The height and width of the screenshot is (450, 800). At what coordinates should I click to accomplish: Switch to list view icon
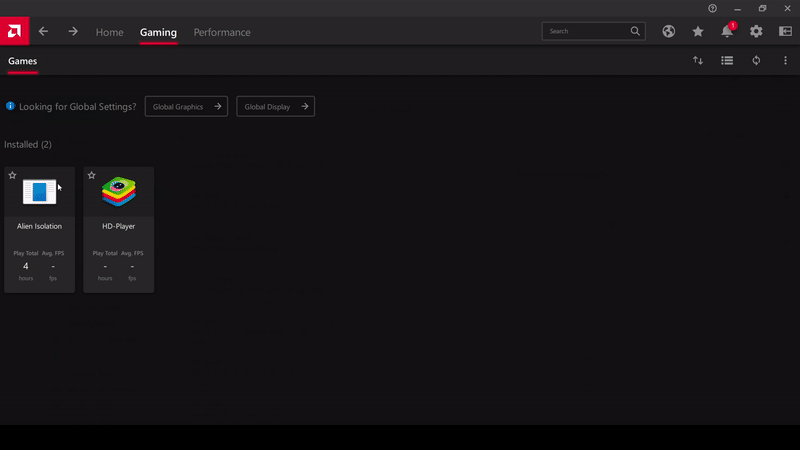727,61
